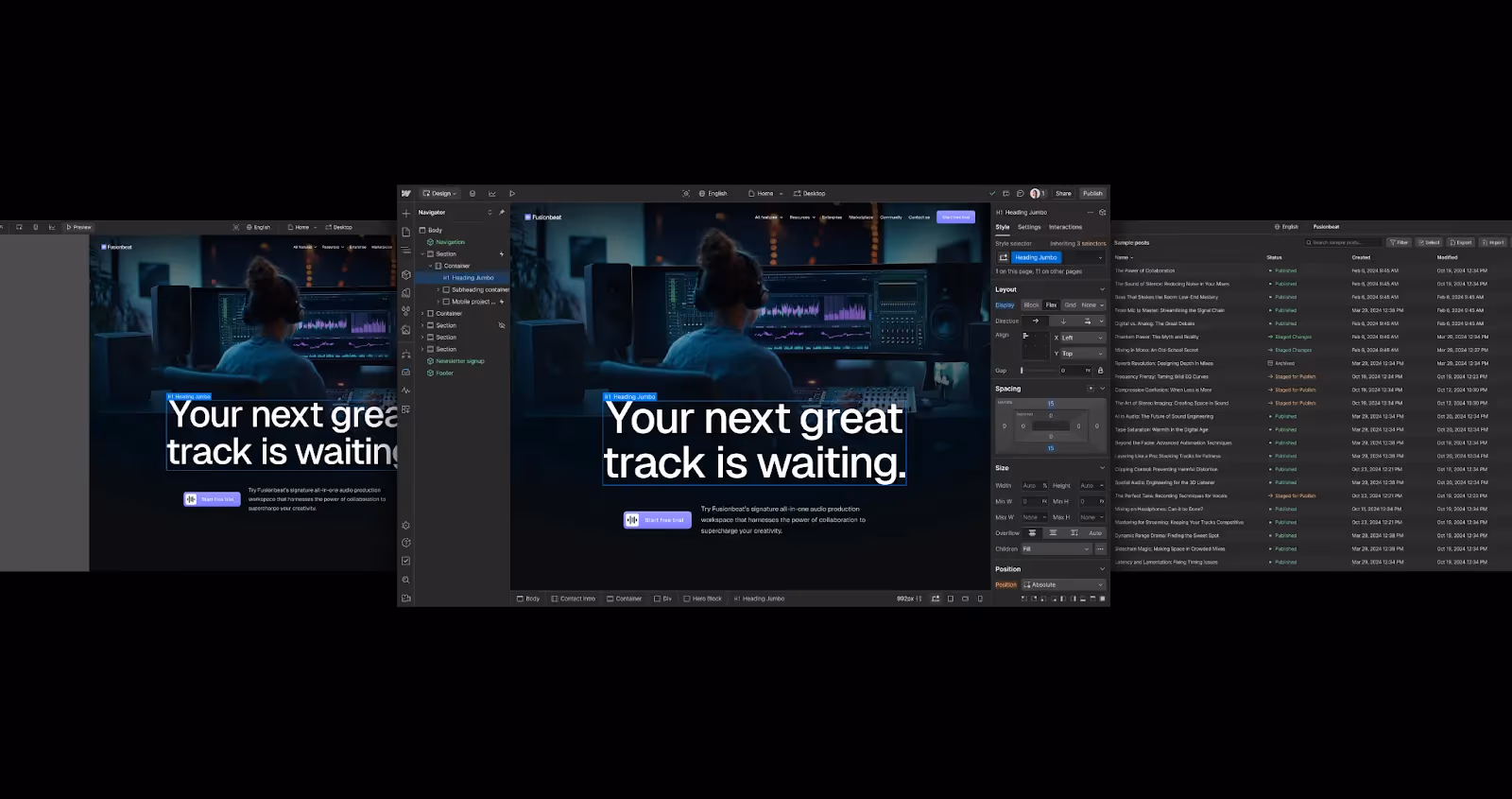1512x799 pixels.
Task: Open the CMS database icon in top bar
Action: 472,194
